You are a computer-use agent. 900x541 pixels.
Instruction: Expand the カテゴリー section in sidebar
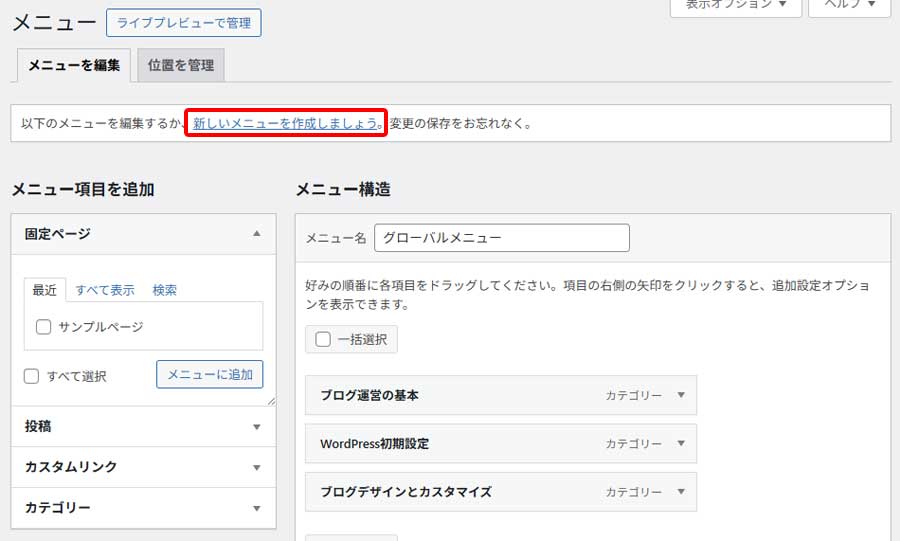tap(257, 508)
